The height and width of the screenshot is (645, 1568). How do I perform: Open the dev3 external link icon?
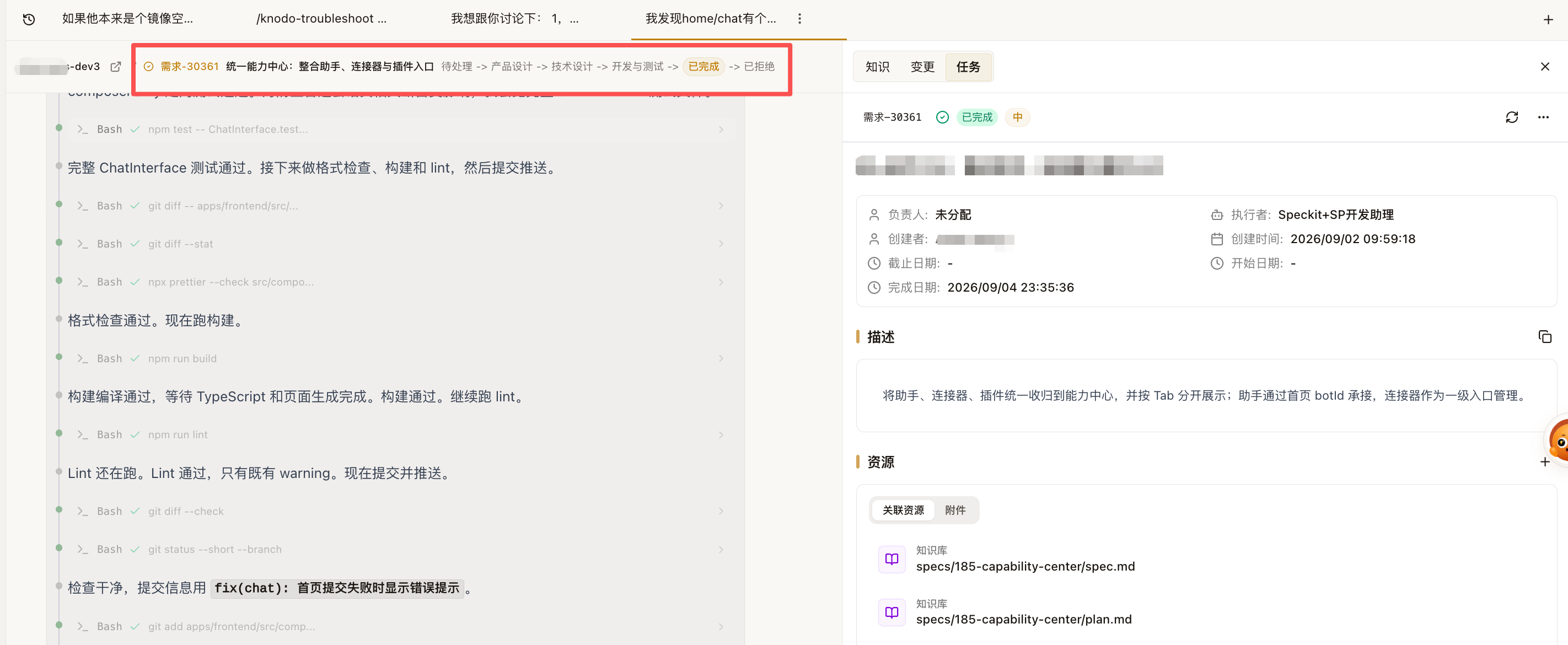point(116,66)
